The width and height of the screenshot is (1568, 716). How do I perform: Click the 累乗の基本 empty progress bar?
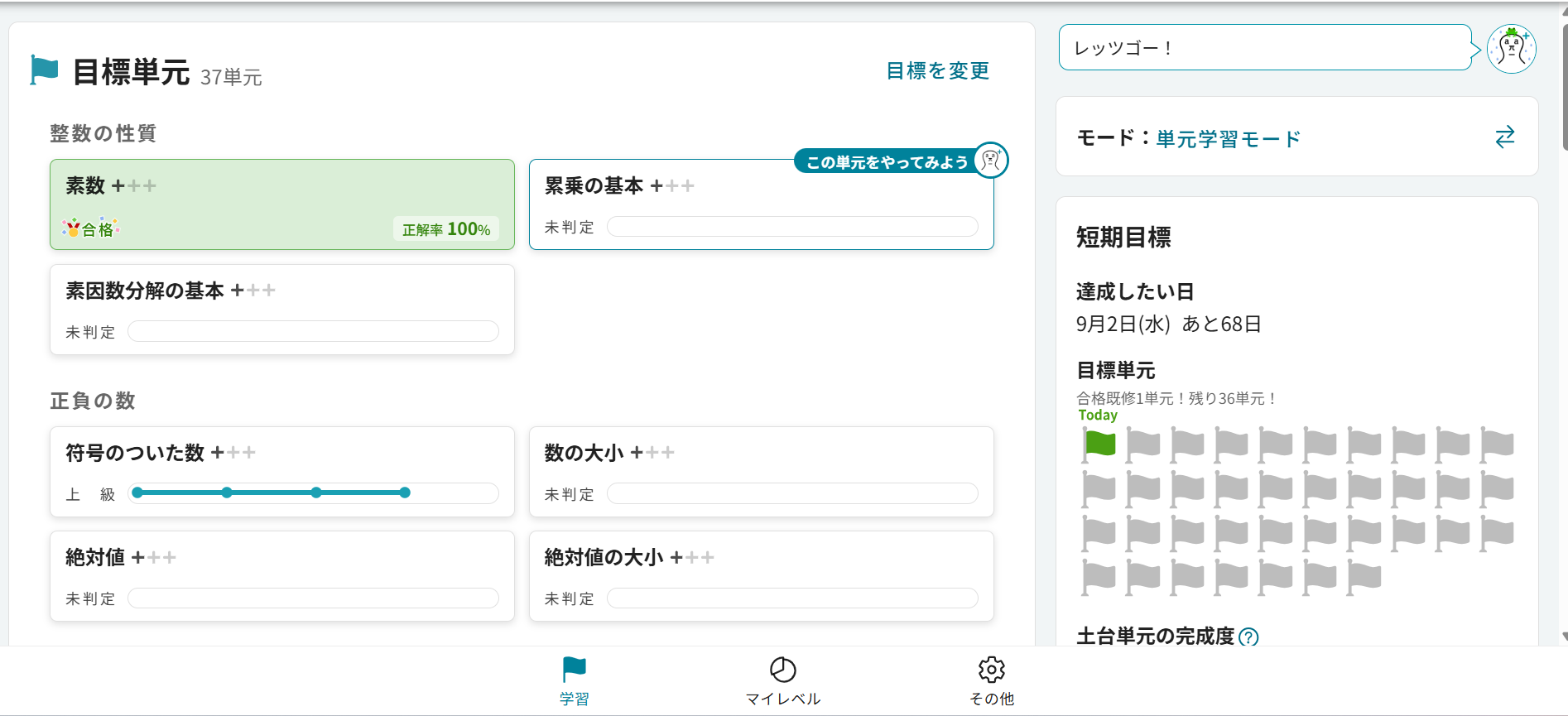pyautogui.click(x=793, y=227)
